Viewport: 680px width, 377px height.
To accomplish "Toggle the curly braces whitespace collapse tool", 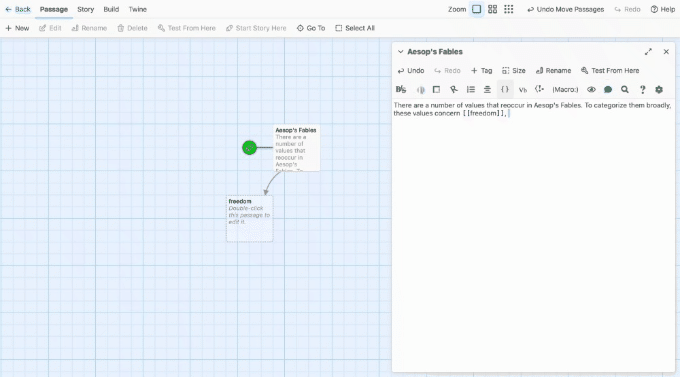I will click(505, 89).
